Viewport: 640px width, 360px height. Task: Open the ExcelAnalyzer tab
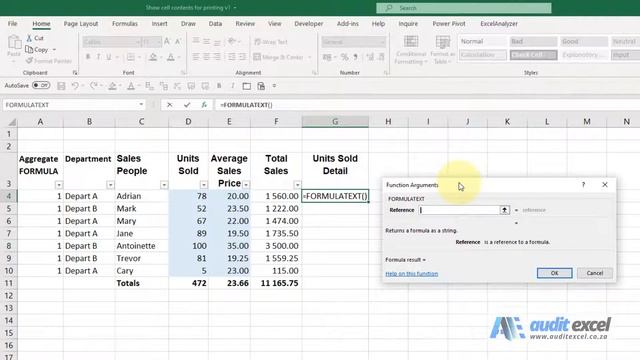(499, 24)
